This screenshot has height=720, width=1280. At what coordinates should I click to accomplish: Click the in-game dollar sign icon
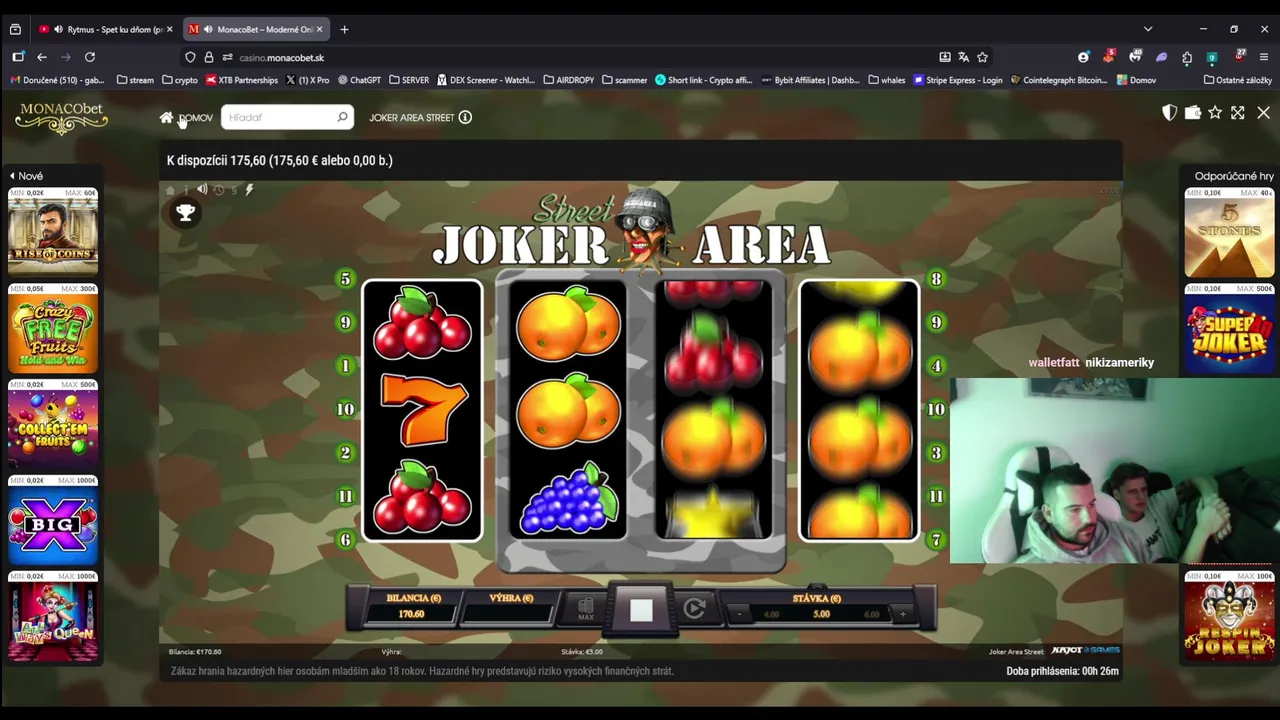click(x=235, y=190)
